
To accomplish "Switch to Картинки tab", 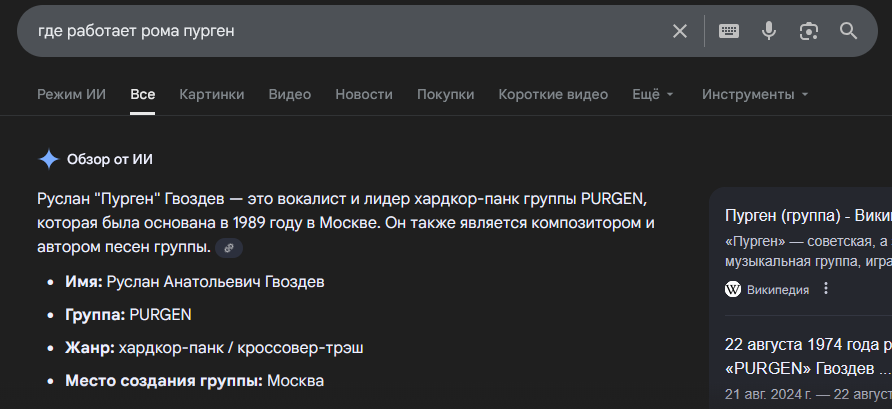I will (212, 95).
